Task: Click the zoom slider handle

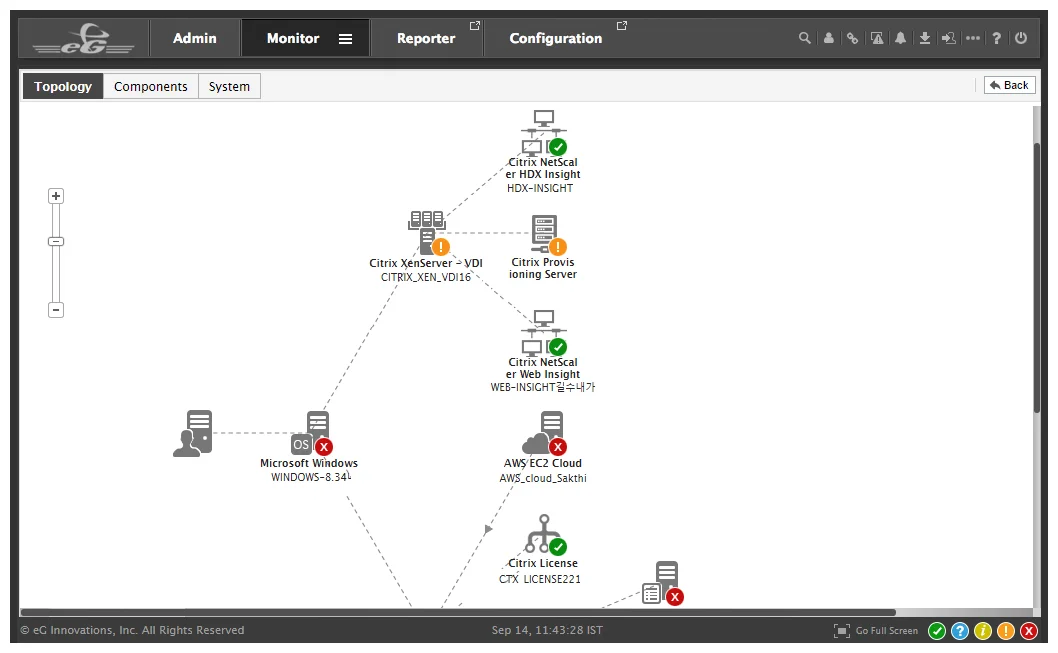Action: point(56,242)
